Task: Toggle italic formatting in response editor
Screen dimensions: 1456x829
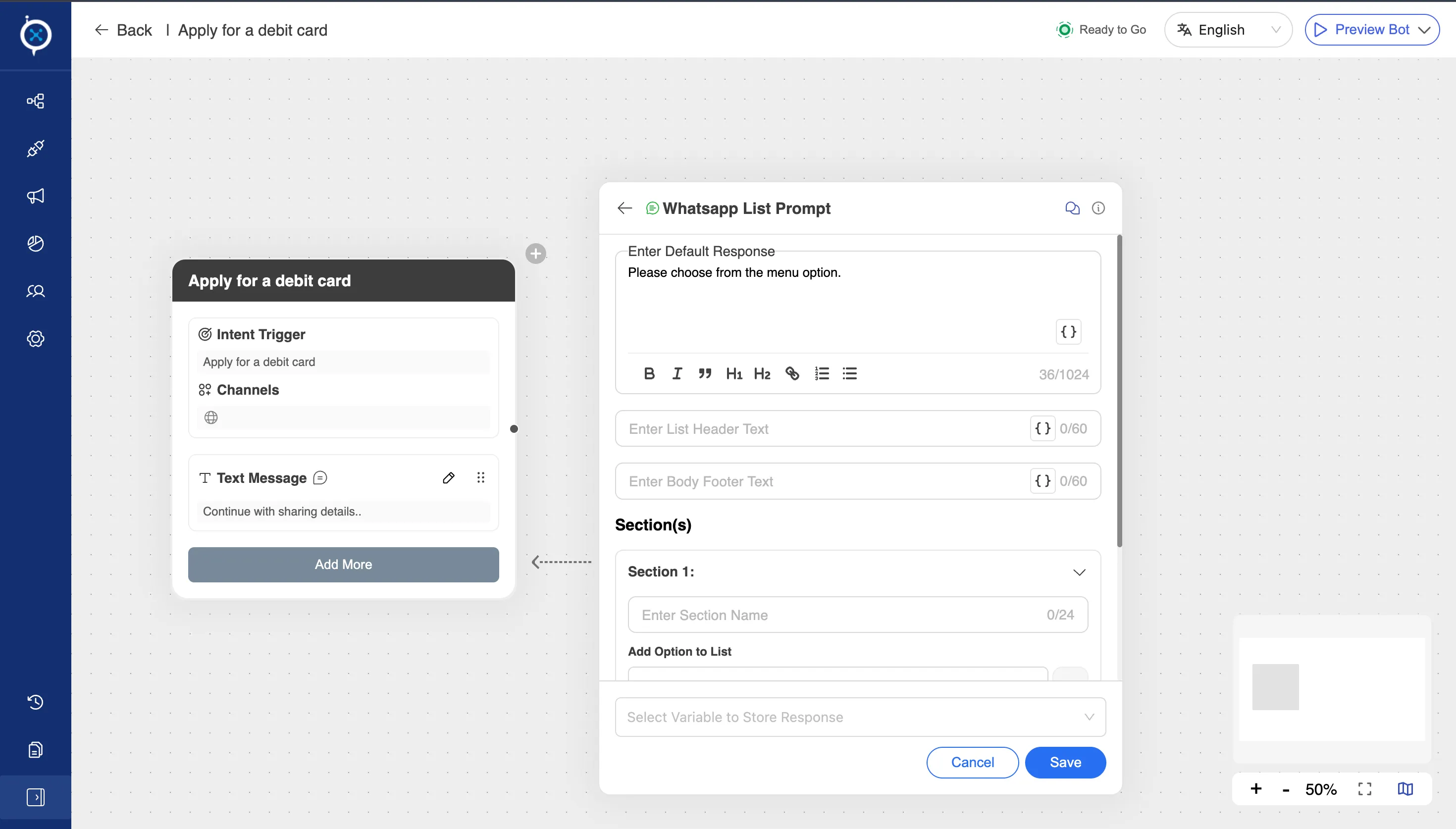Action: (677, 373)
